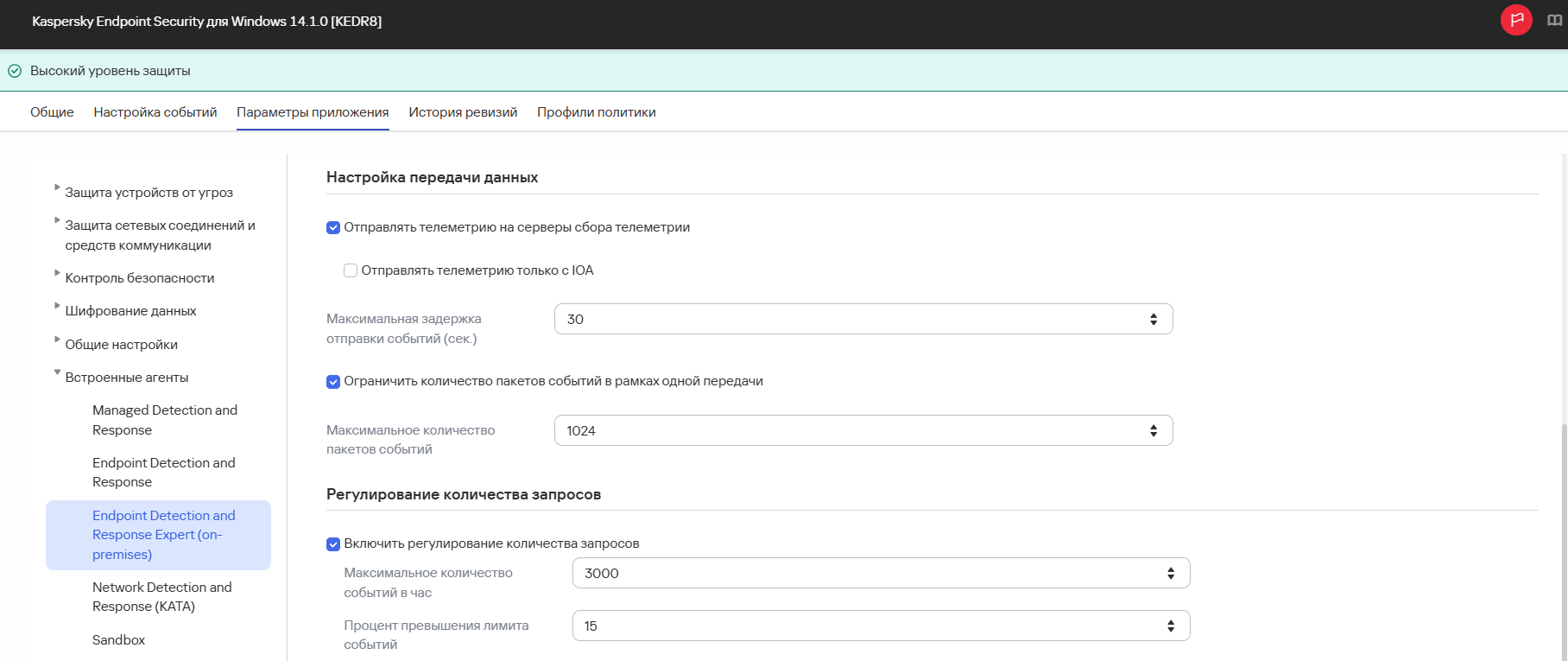The height and width of the screenshot is (661, 1568).
Task: Go to the 'История ревизий' tab
Action: coord(463,112)
